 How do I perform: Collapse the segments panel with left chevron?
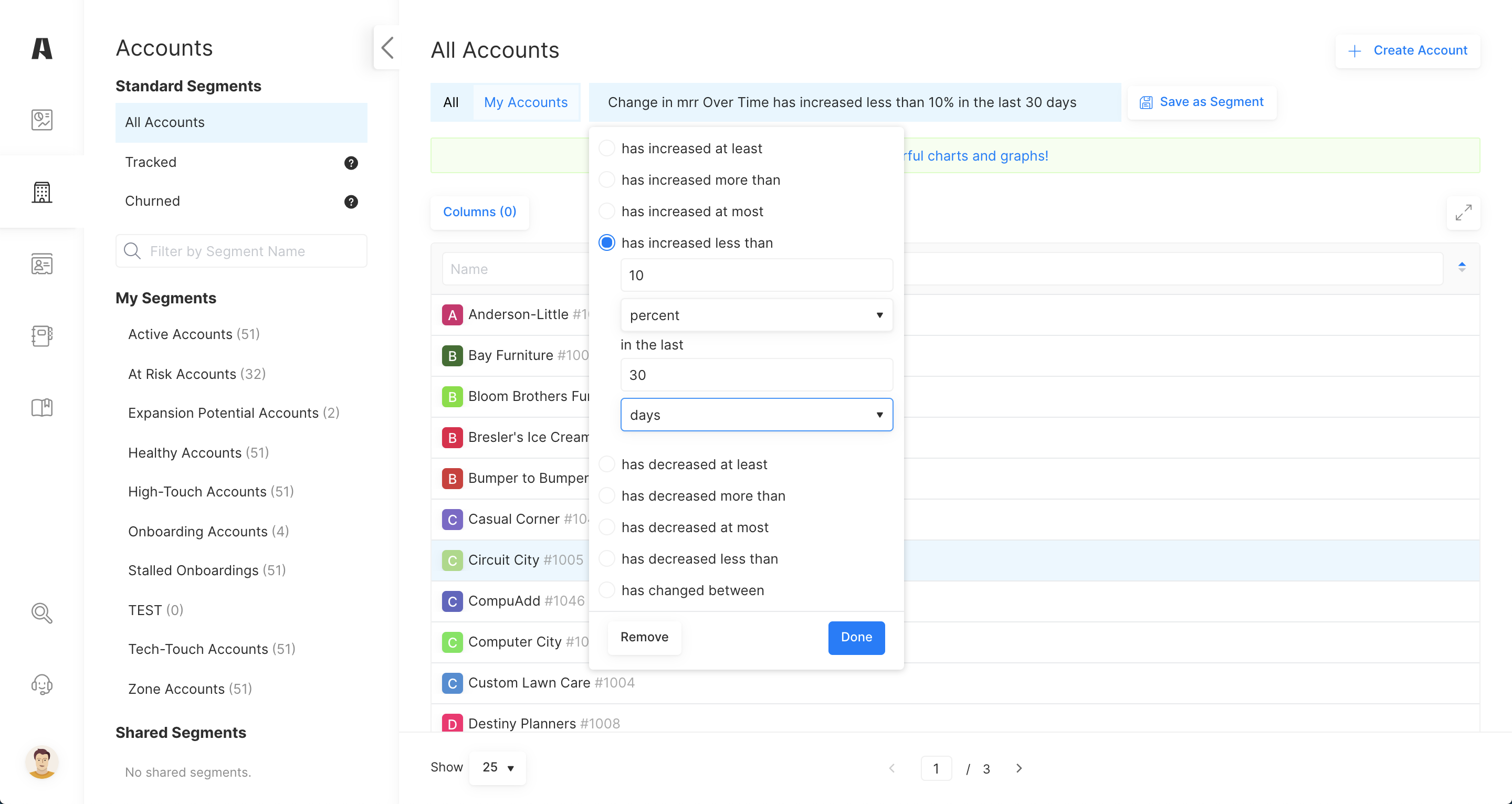point(387,48)
